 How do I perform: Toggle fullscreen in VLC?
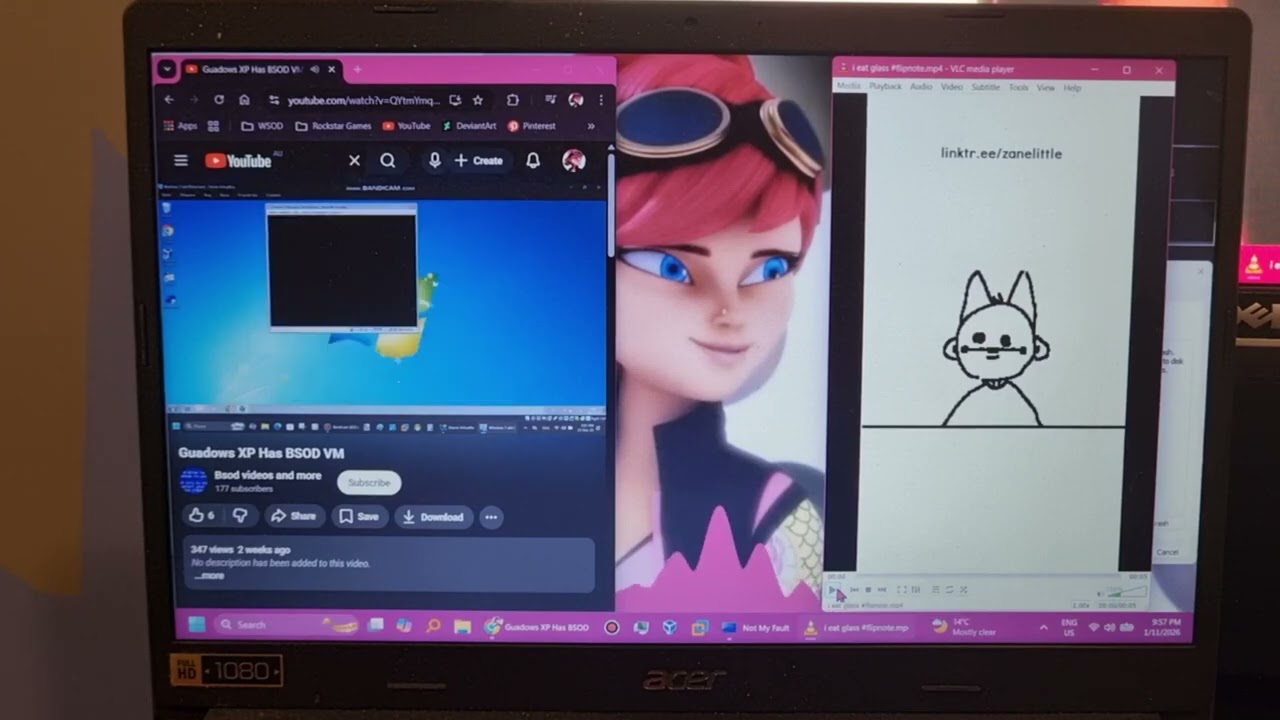(x=902, y=590)
